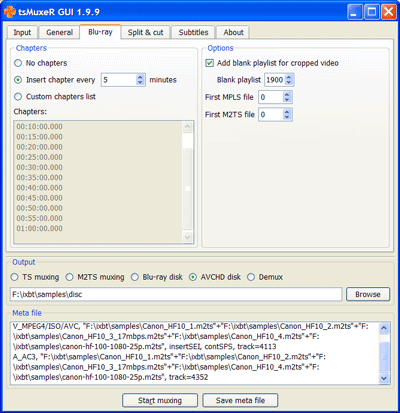Click the Browse button
This screenshot has height=413, width=400.
point(368,294)
